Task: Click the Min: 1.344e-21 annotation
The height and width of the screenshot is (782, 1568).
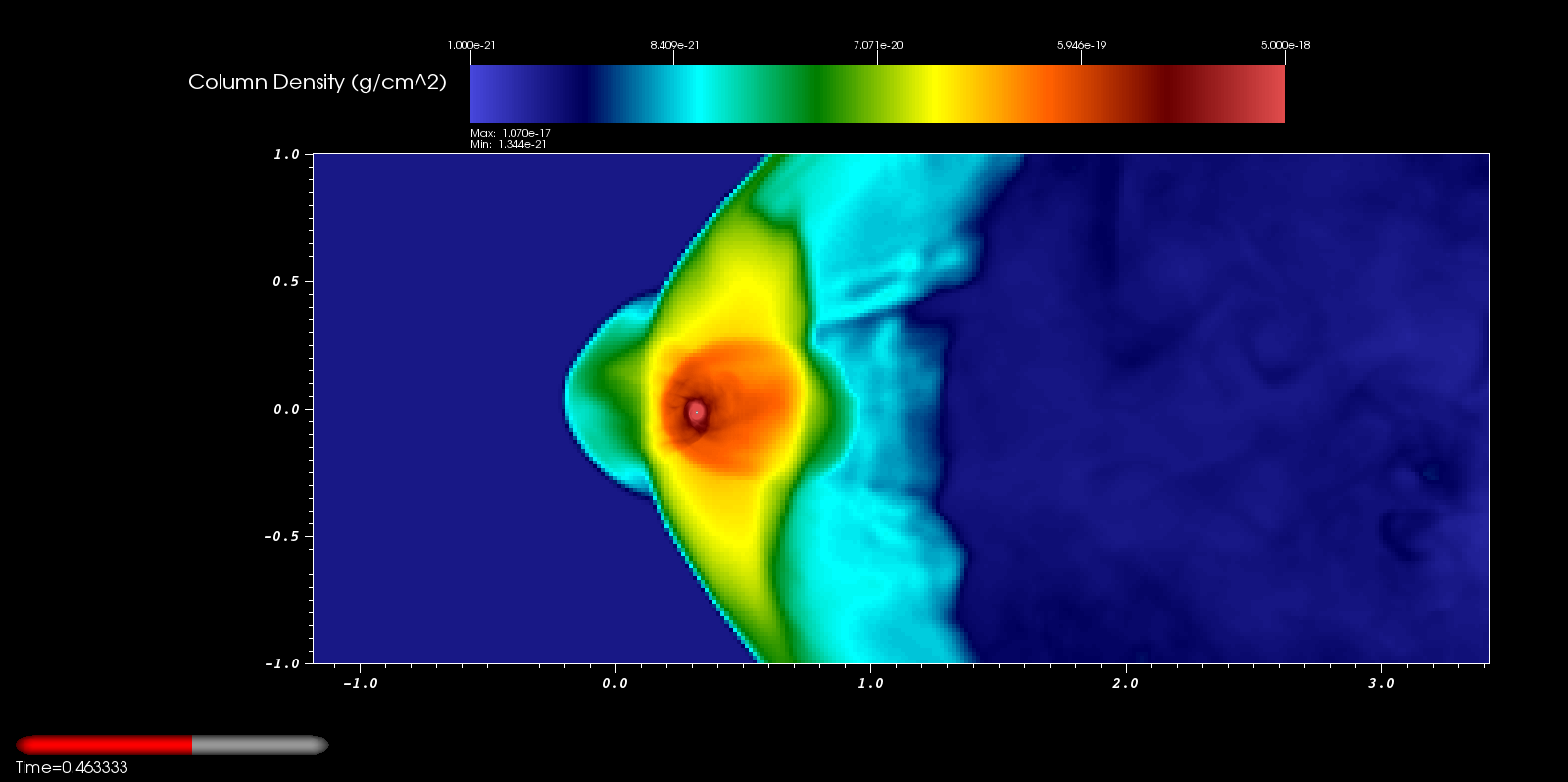Action: [x=509, y=145]
